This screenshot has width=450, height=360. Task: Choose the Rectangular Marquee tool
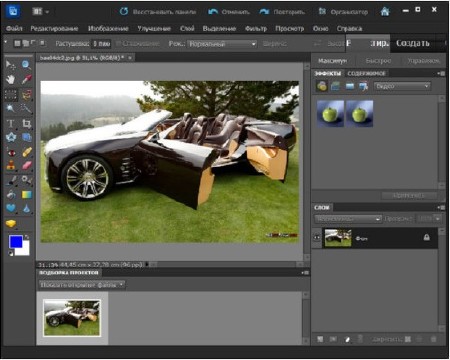click(11, 95)
